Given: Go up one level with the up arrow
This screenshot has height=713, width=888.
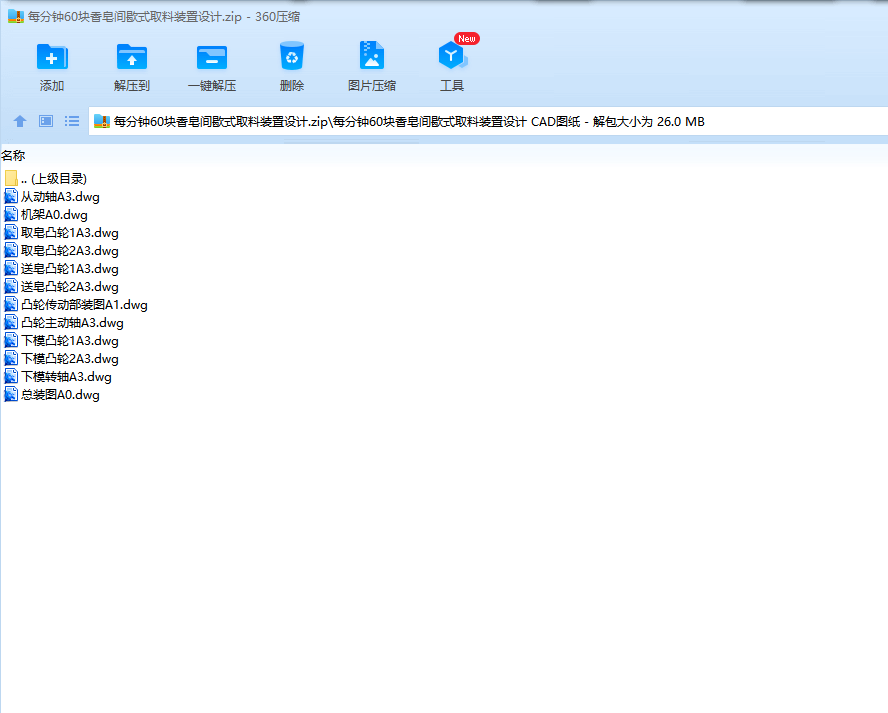Looking at the screenshot, I should point(20,121).
